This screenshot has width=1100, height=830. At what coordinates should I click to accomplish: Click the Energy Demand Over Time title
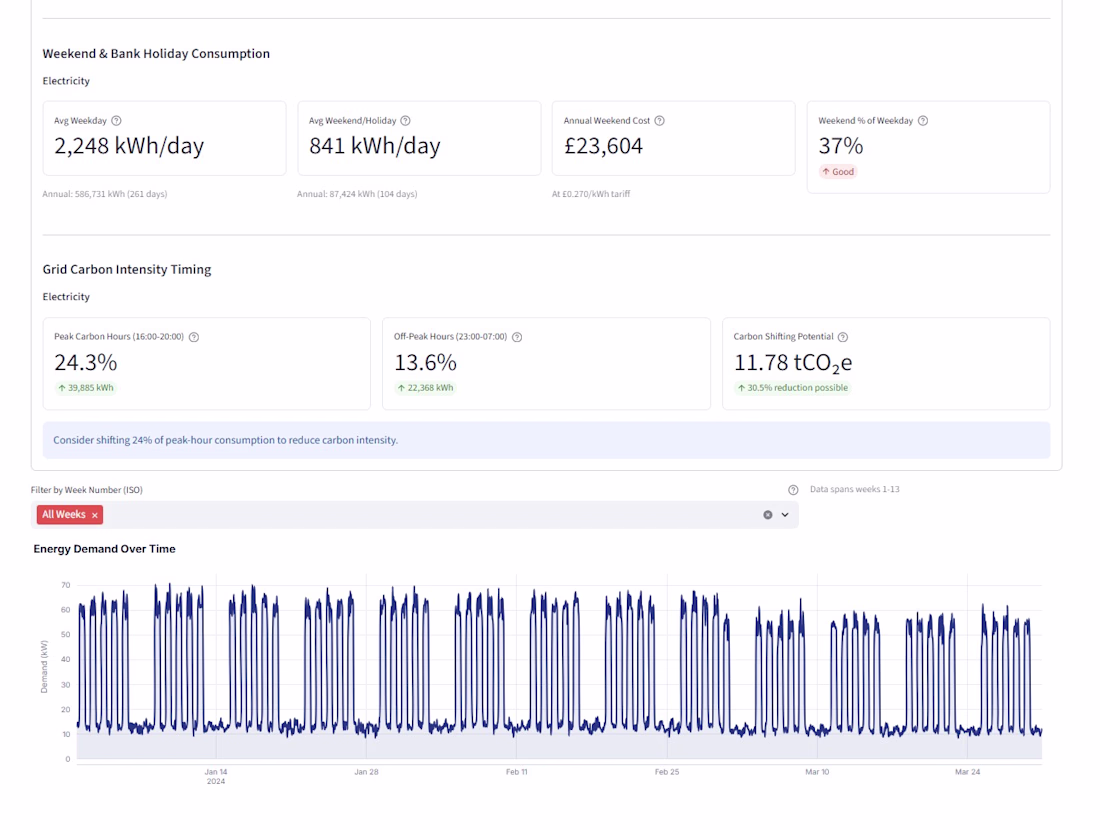click(x=105, y=549)
